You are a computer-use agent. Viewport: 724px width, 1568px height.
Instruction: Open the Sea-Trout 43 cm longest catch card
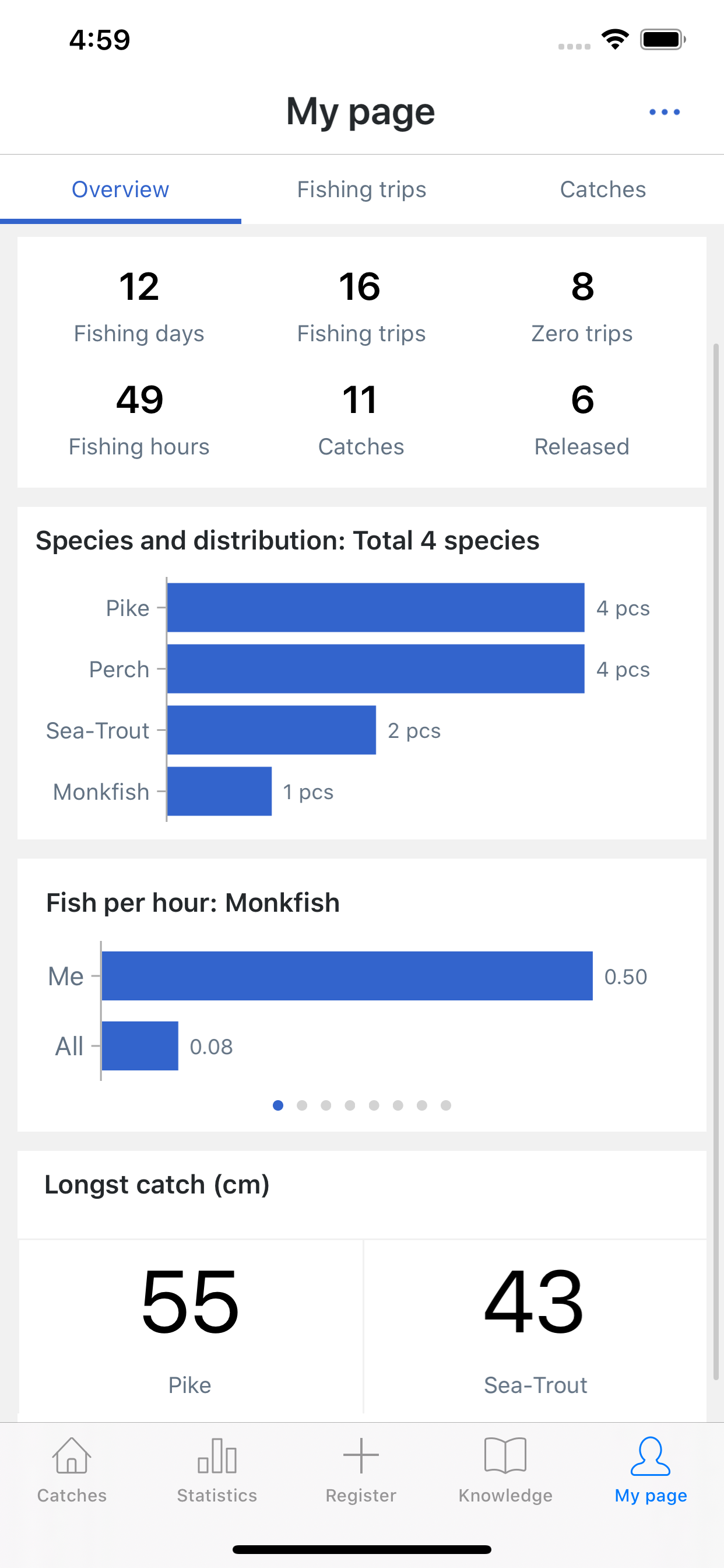[x=535, y=1326]
